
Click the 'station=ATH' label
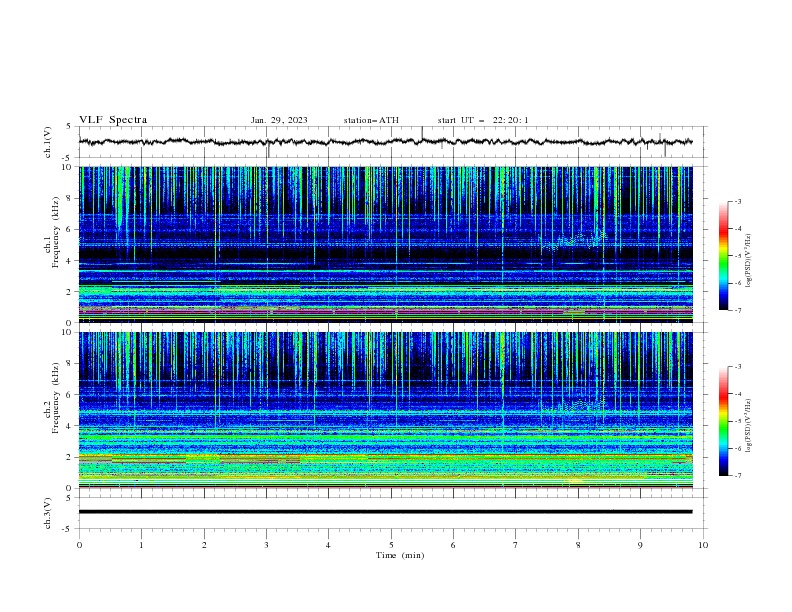[x=371, y=120]
